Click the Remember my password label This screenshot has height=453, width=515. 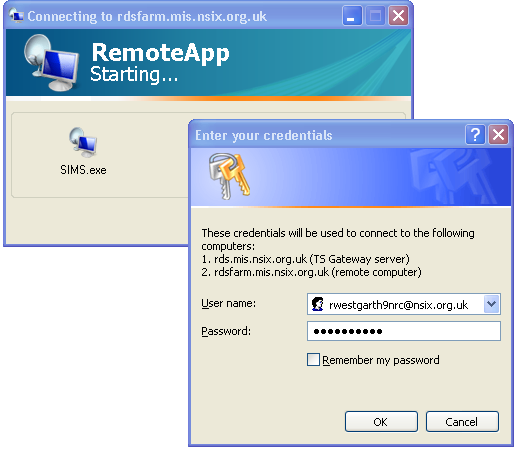click(x=381, y=360)
